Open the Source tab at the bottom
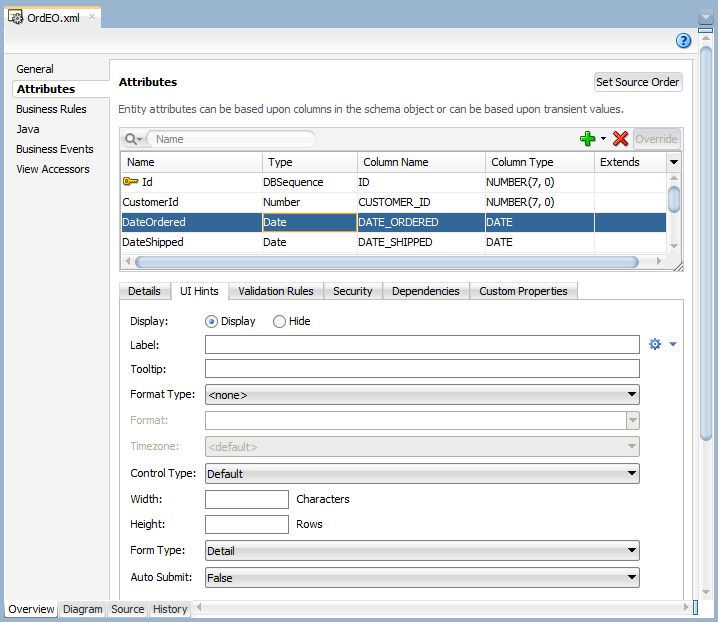 pos(128,609)
